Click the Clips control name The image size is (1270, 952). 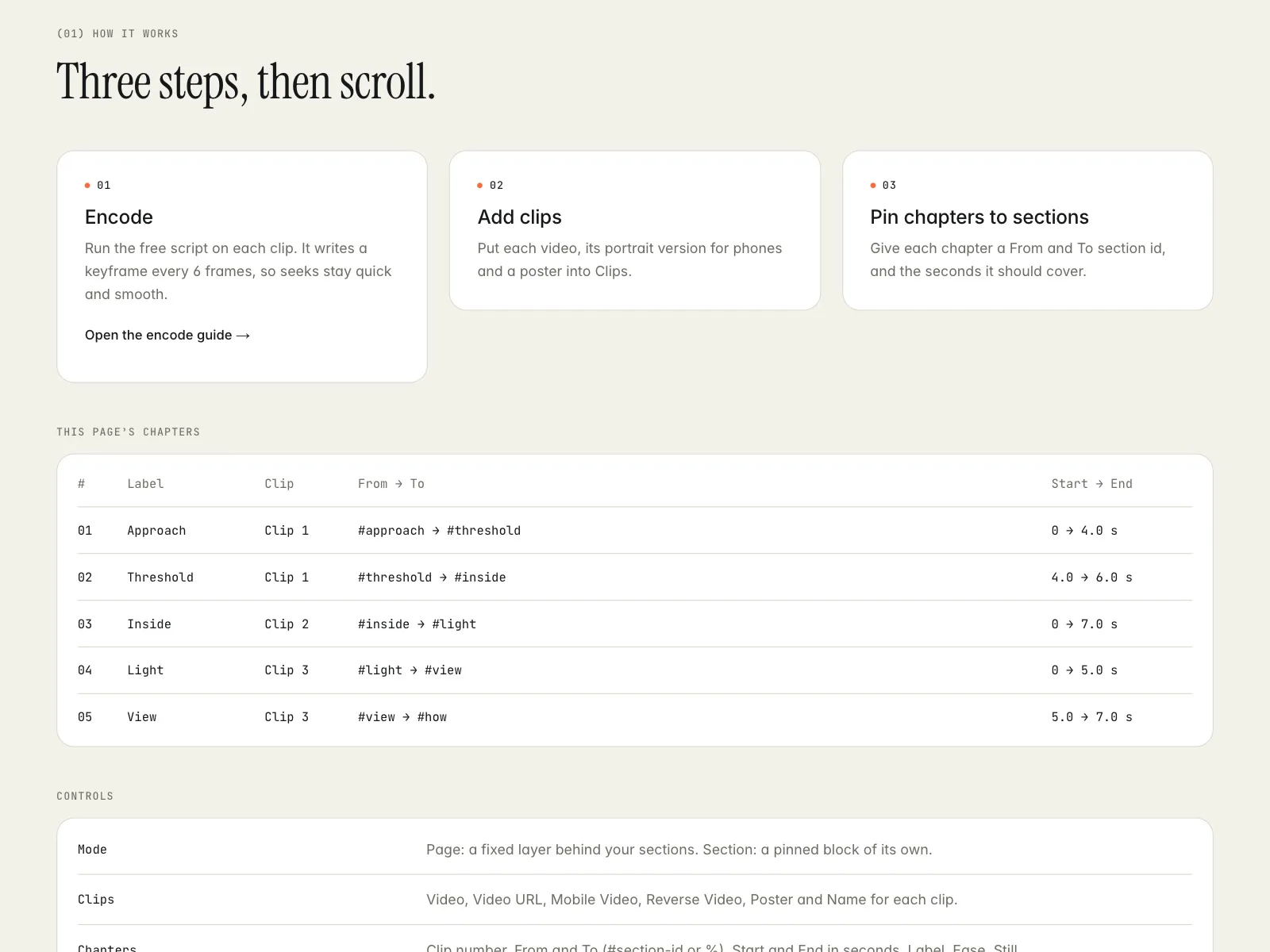[96, 900]
